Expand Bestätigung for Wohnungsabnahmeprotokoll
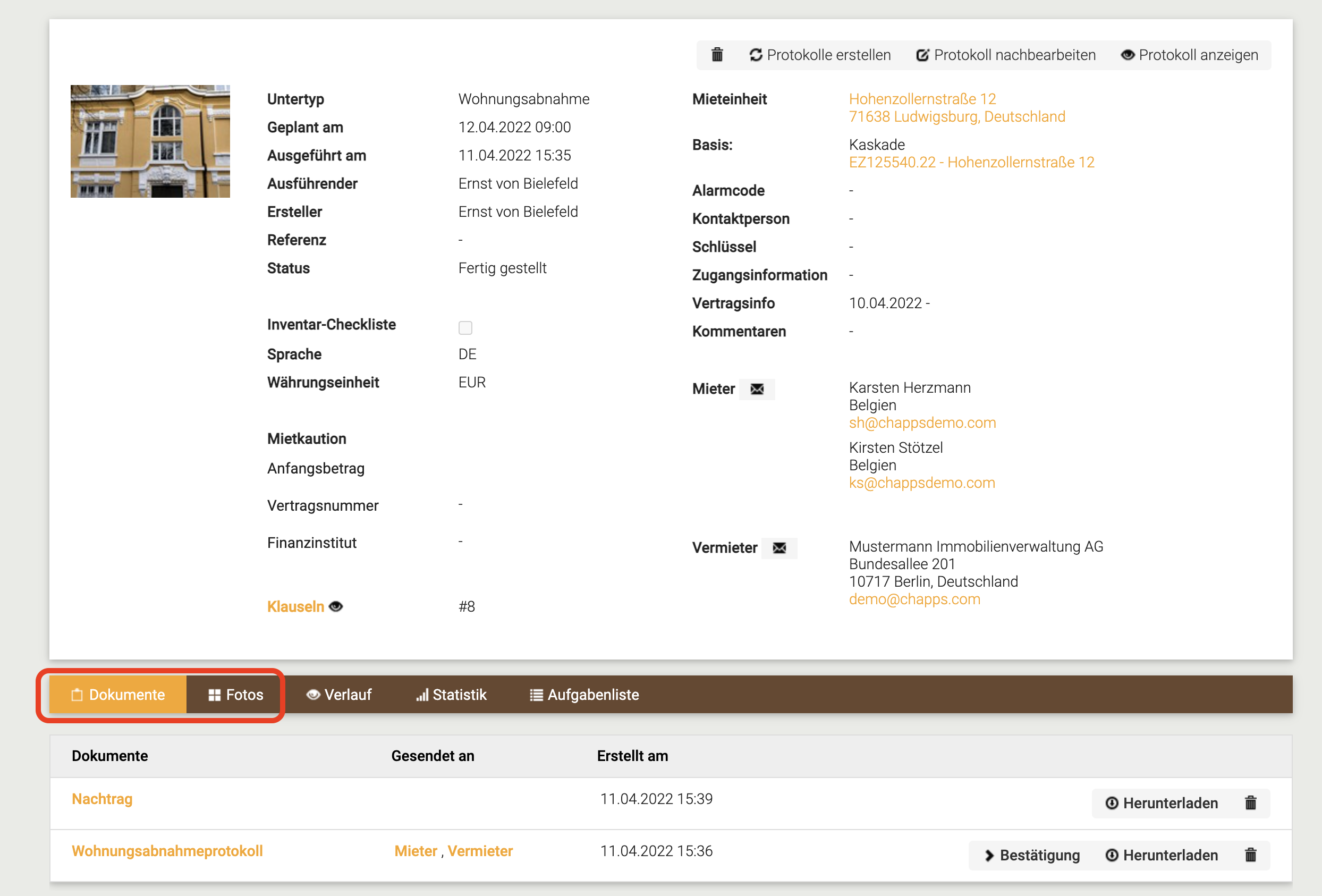The width and height of the screenshot is (1322, 896). coord(1032,855)
